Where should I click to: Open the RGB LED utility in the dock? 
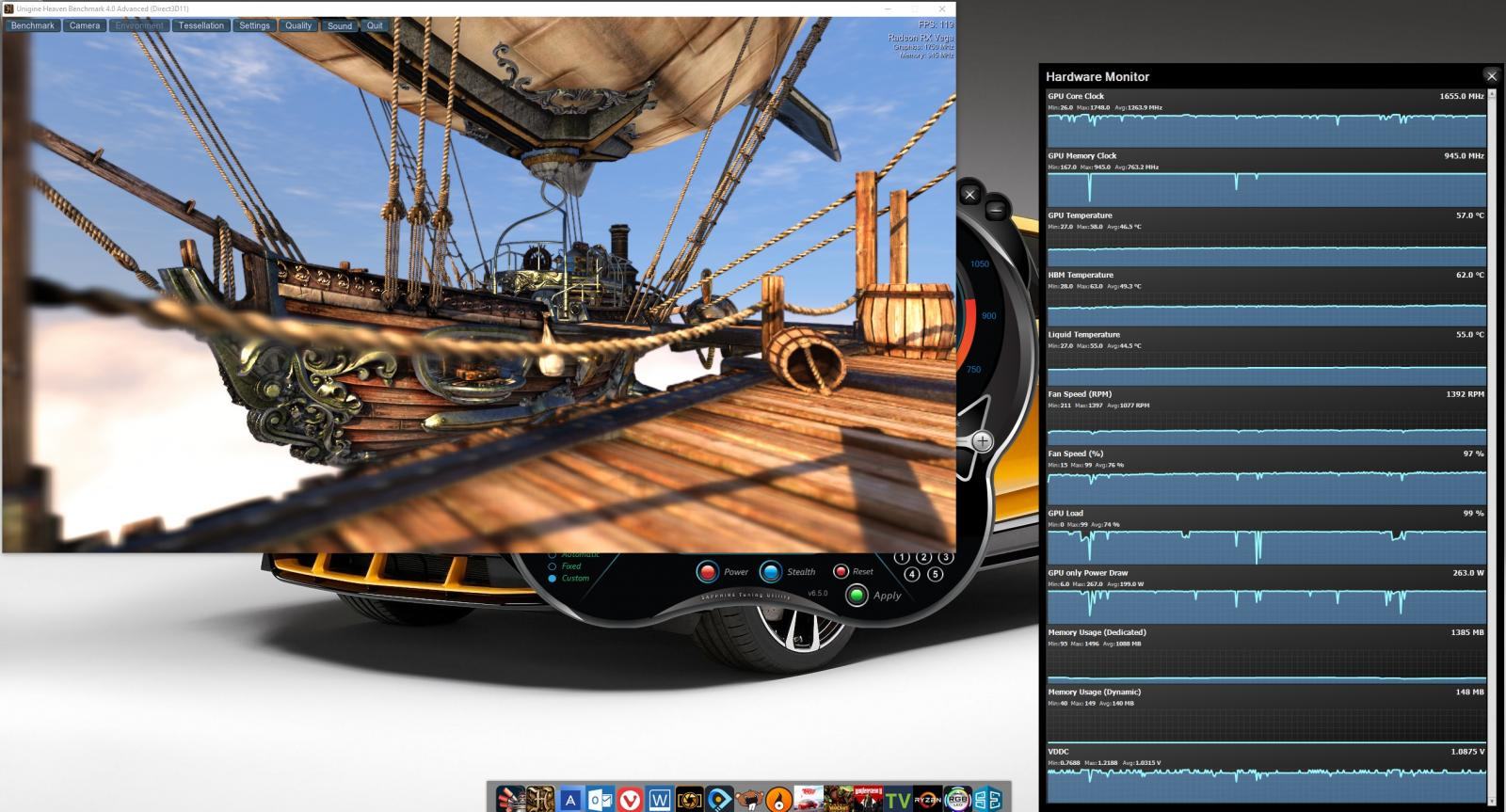tap(957, 801)
